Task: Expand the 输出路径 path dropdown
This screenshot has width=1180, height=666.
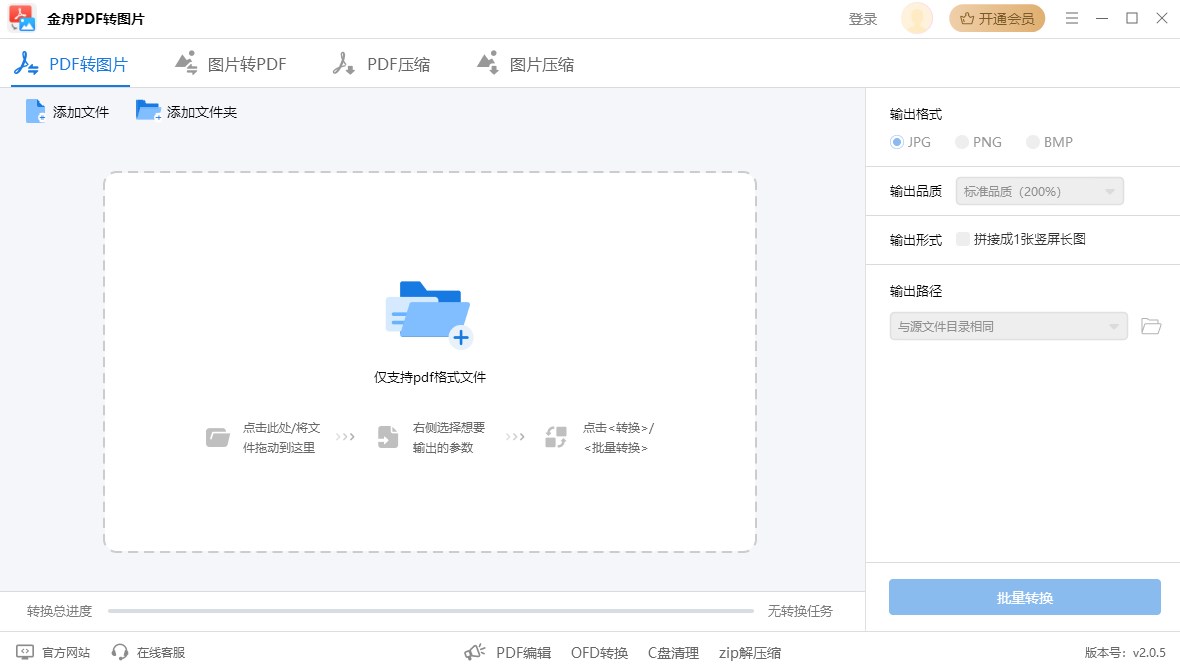Action: 1007,326
